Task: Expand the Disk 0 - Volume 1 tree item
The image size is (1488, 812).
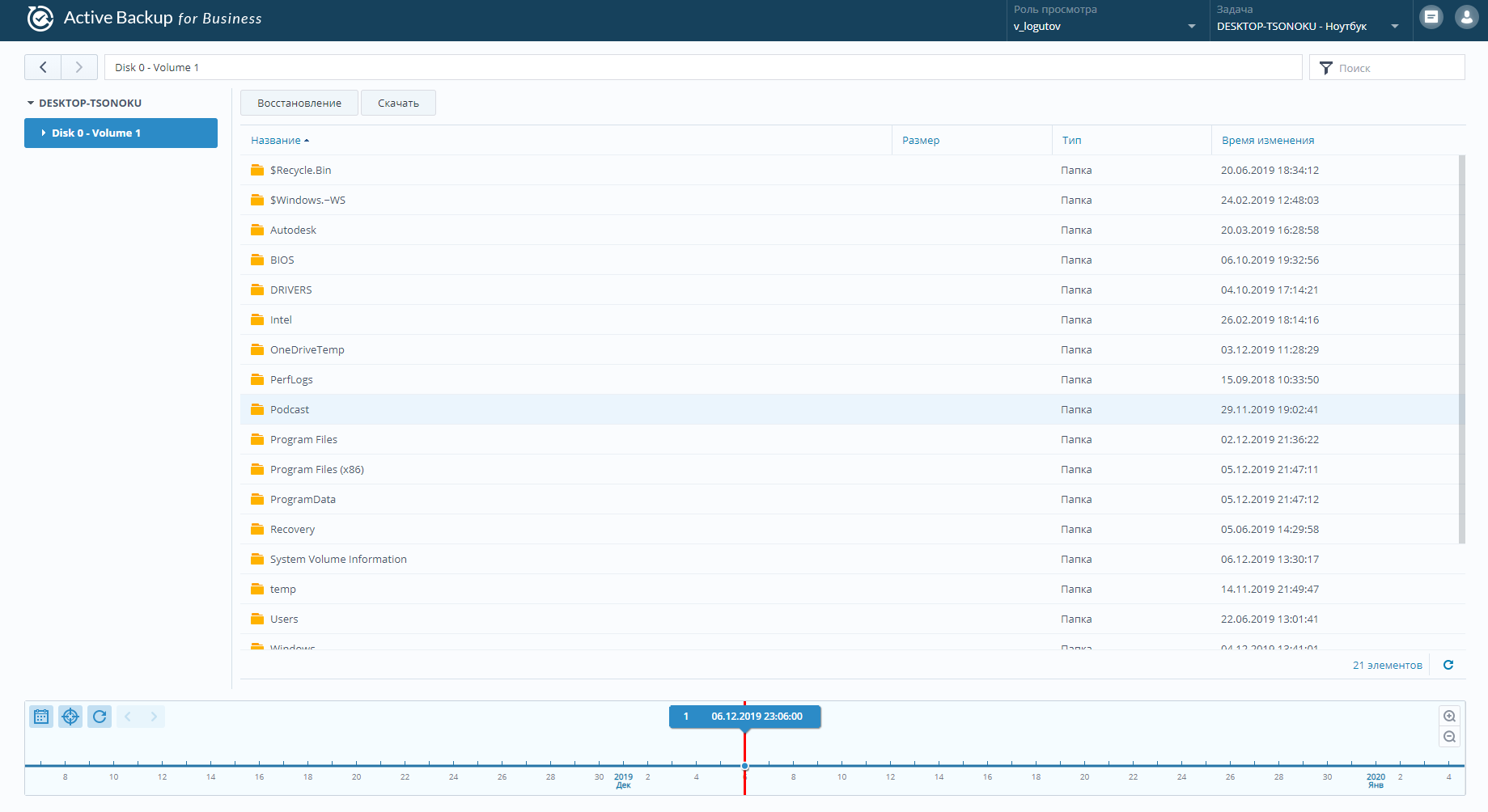Action: coord(43,133)
